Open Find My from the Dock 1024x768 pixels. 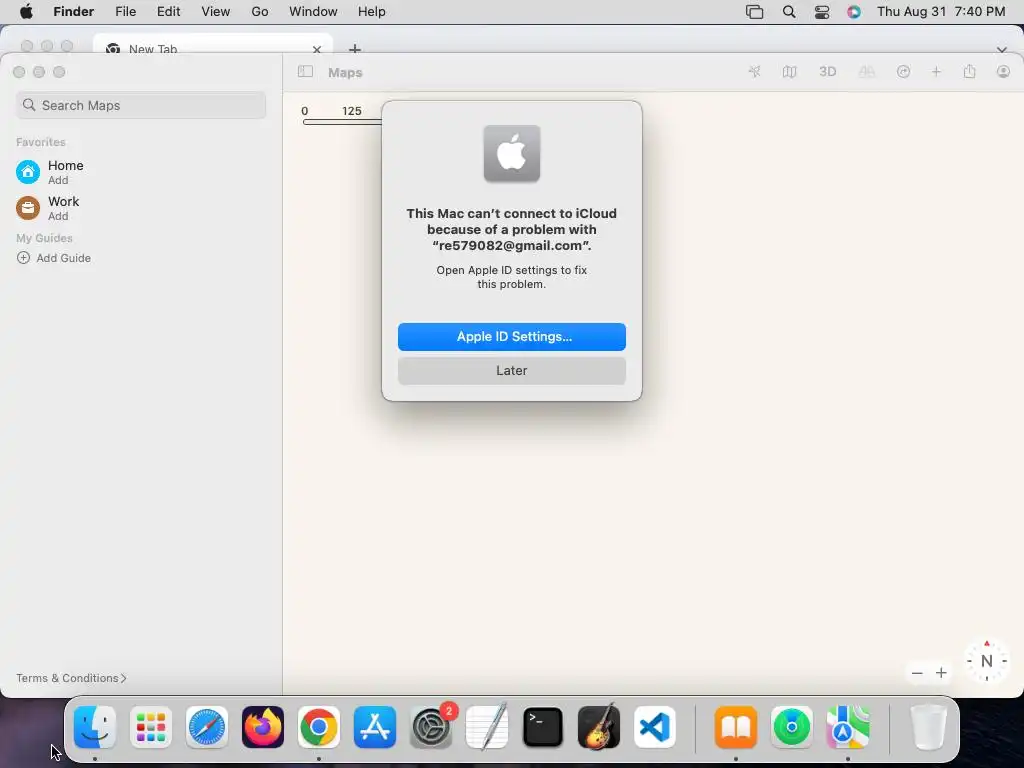(792, 727)
